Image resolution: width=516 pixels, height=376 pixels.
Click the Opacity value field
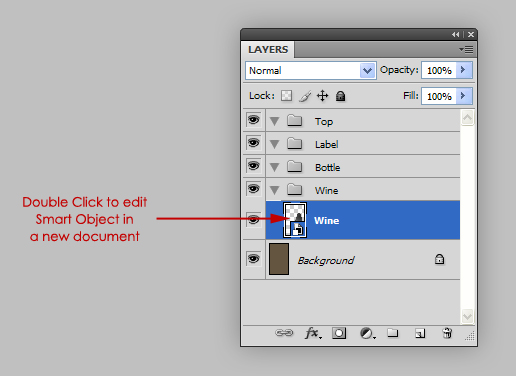coord(439,70)
